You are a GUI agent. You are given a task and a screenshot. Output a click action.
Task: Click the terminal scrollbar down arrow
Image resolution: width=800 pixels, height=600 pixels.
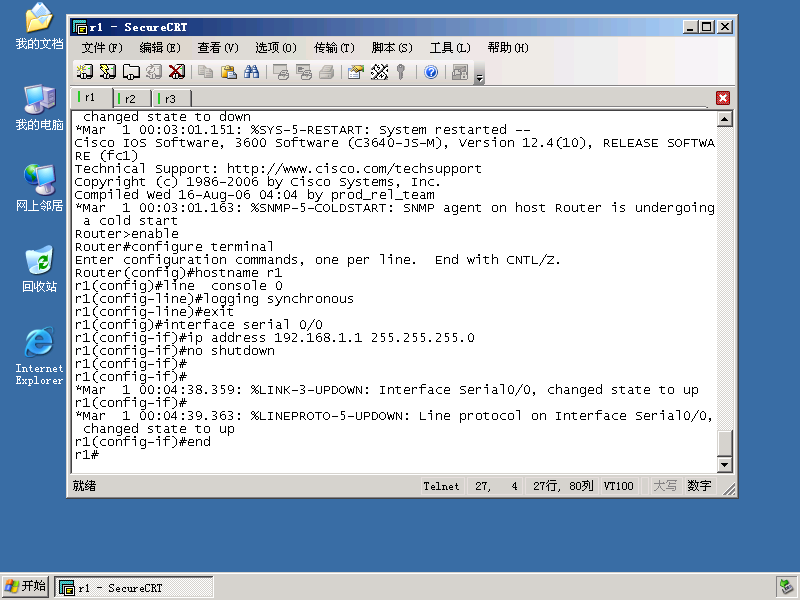point(724,464)
